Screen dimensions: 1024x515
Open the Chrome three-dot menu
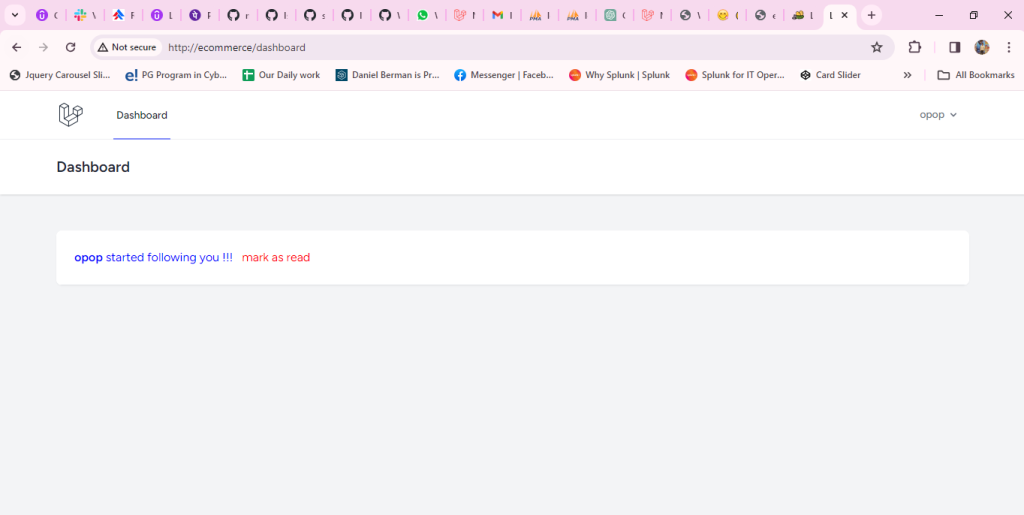point(1009,47)
